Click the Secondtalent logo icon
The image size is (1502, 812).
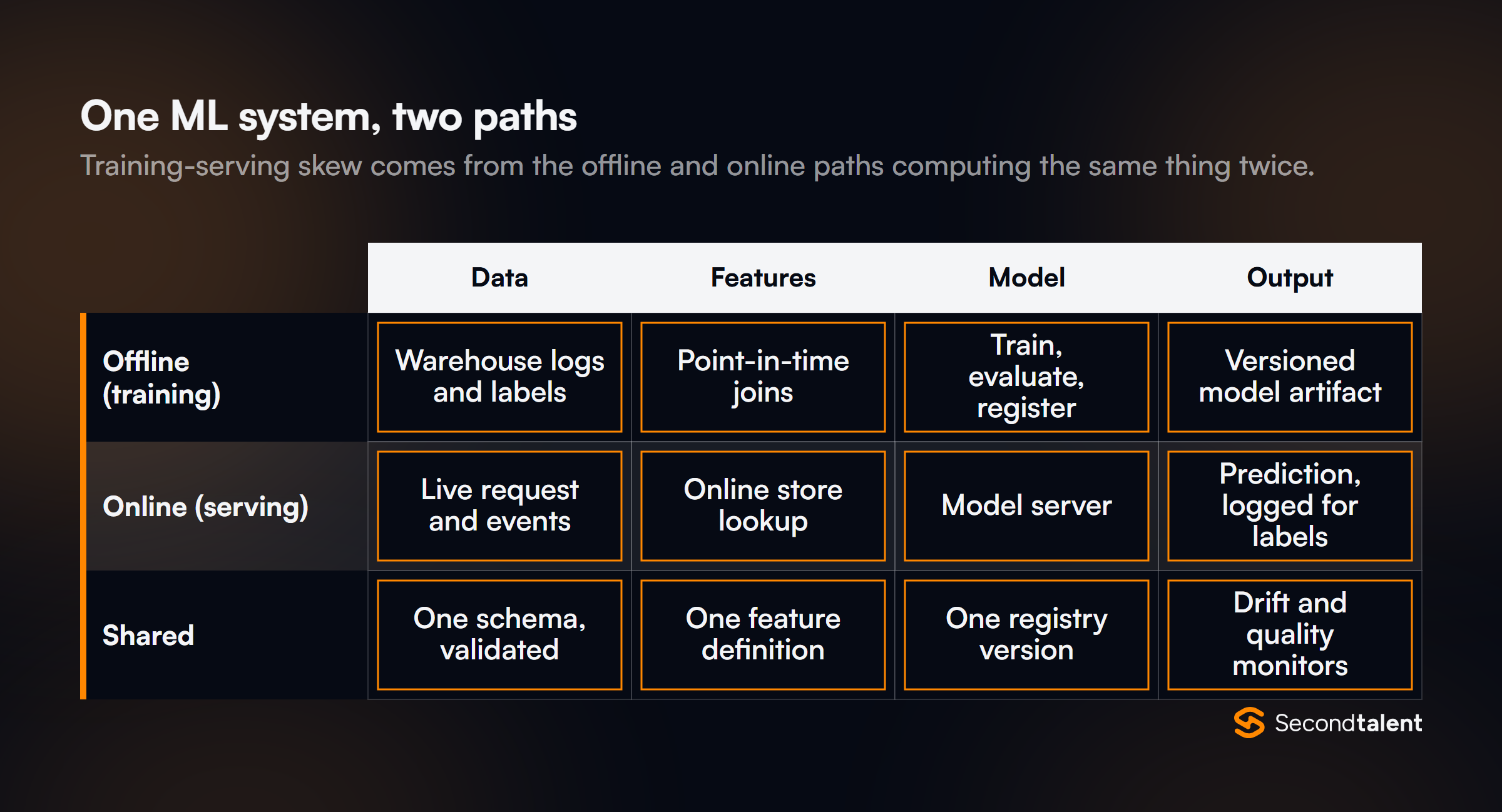tap(1249, 723)
